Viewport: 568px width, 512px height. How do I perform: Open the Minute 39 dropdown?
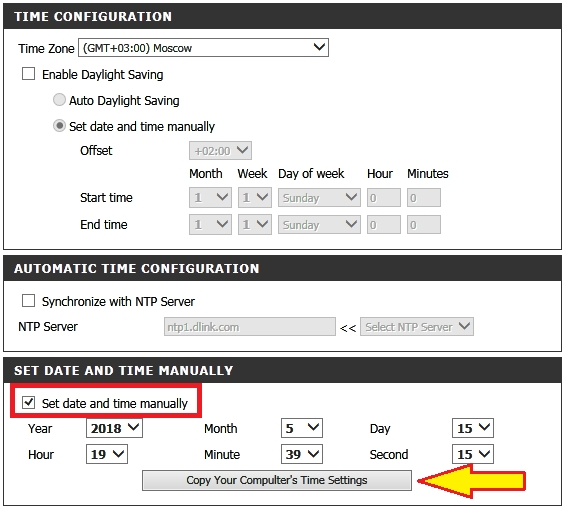point(302,454)
